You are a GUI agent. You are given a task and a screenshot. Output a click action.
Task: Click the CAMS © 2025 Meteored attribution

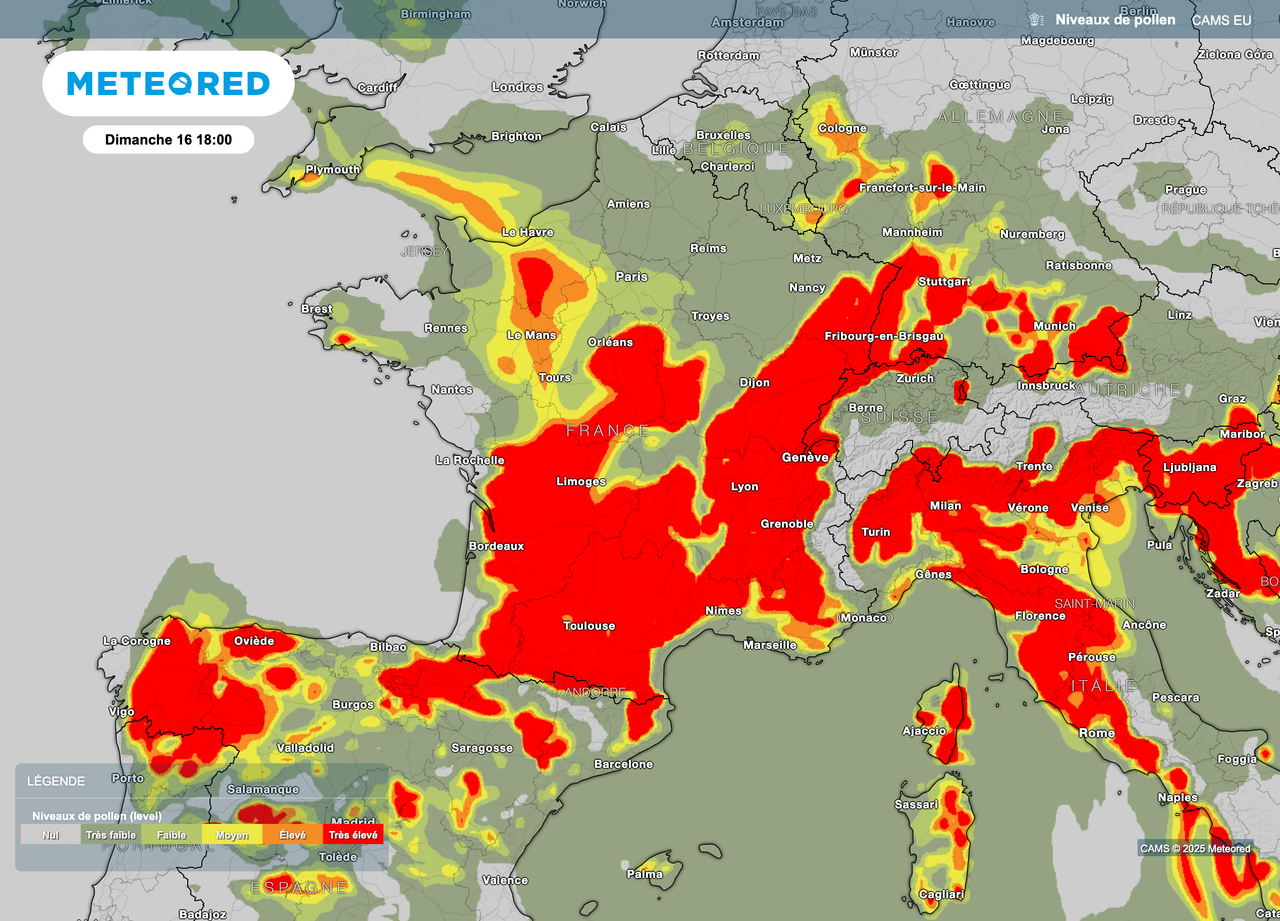pos(1195,849)
